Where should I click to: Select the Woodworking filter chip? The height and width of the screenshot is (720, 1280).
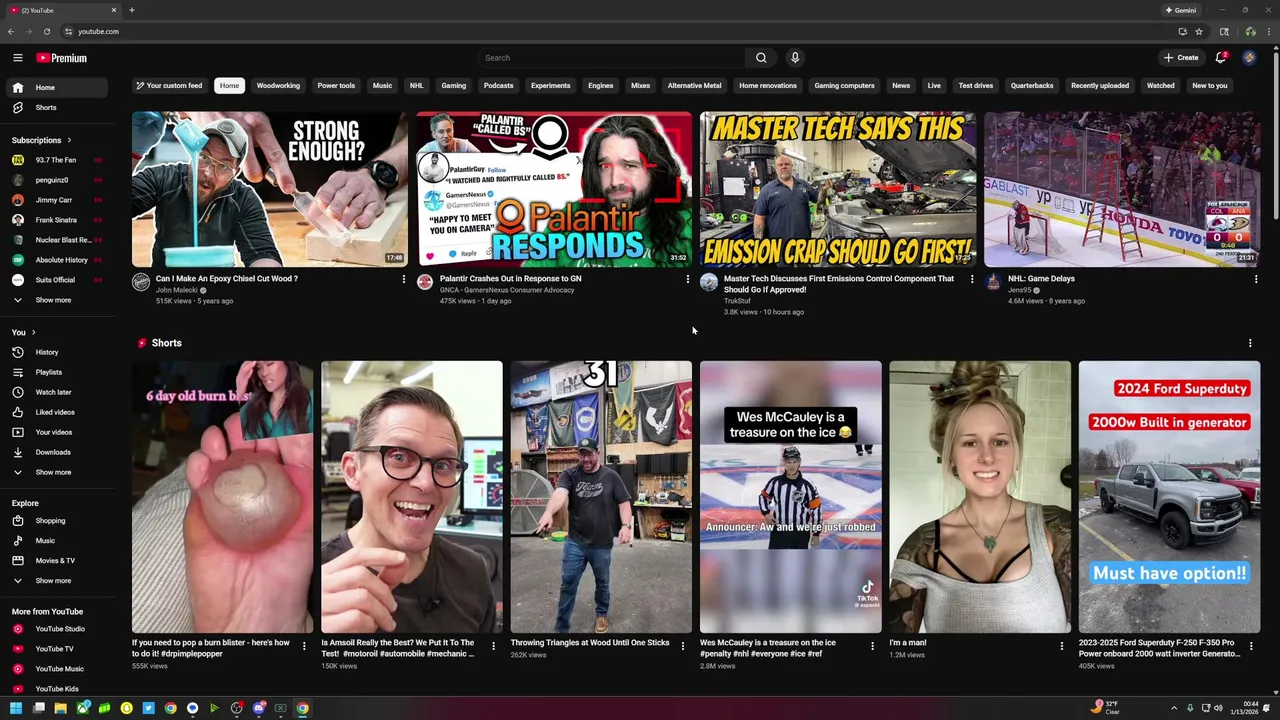[278, 86]
